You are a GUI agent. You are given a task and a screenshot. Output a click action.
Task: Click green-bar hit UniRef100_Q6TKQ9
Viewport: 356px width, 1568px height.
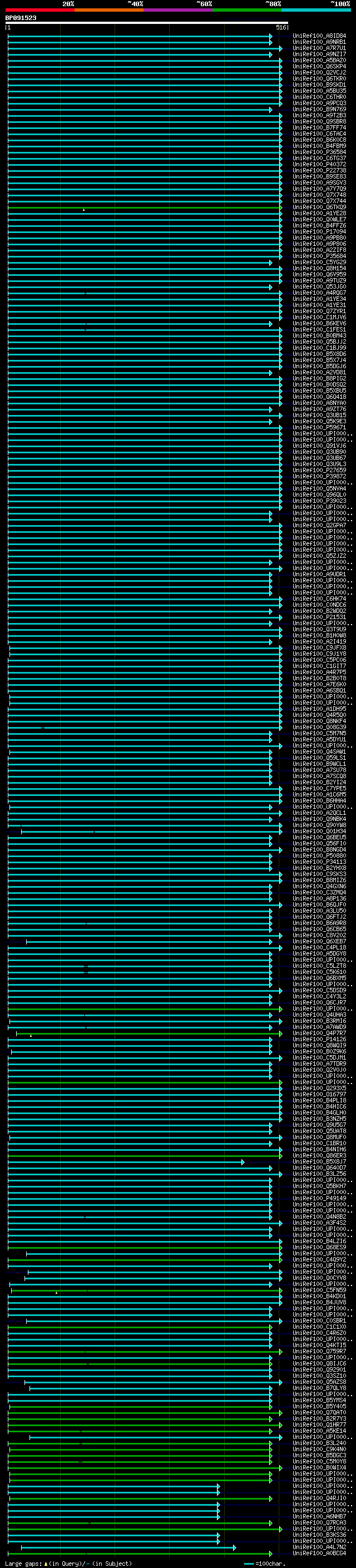[319, 207]
